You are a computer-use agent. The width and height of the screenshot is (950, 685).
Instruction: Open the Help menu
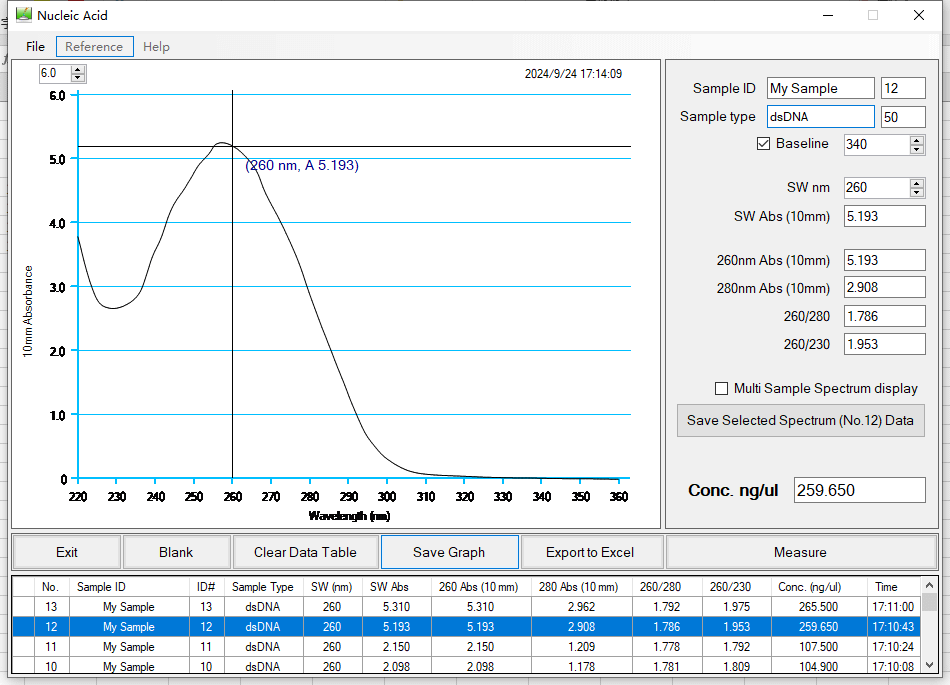point(156,46)
